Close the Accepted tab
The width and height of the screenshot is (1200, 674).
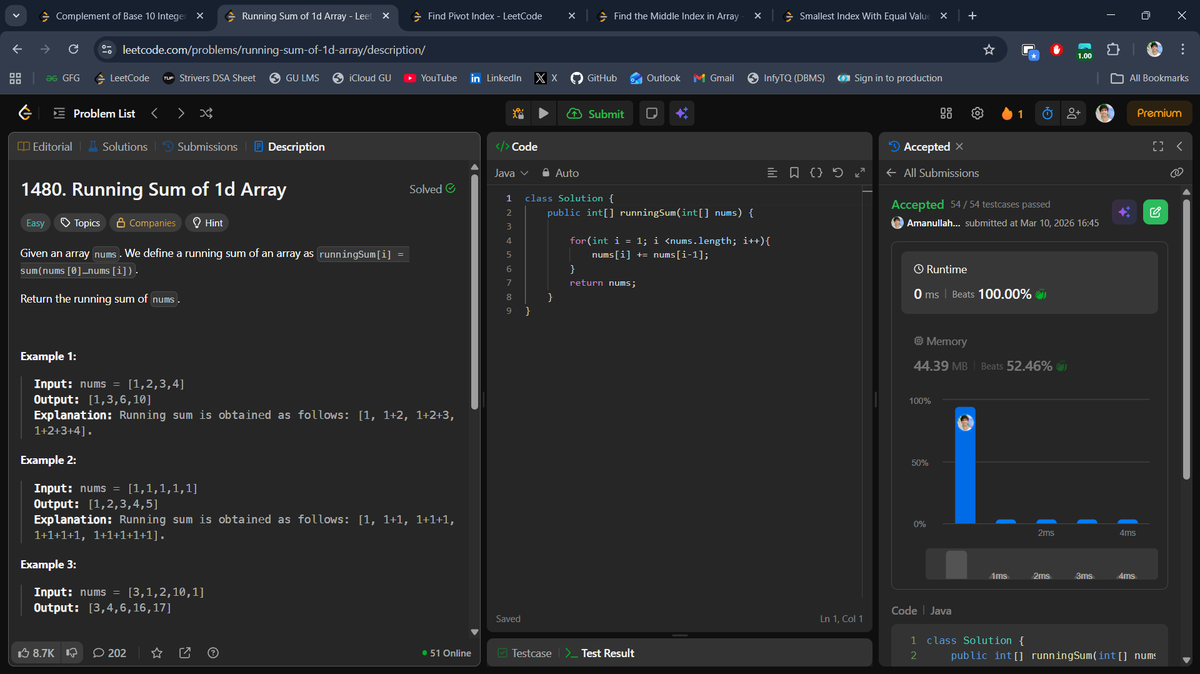(960, 147)
